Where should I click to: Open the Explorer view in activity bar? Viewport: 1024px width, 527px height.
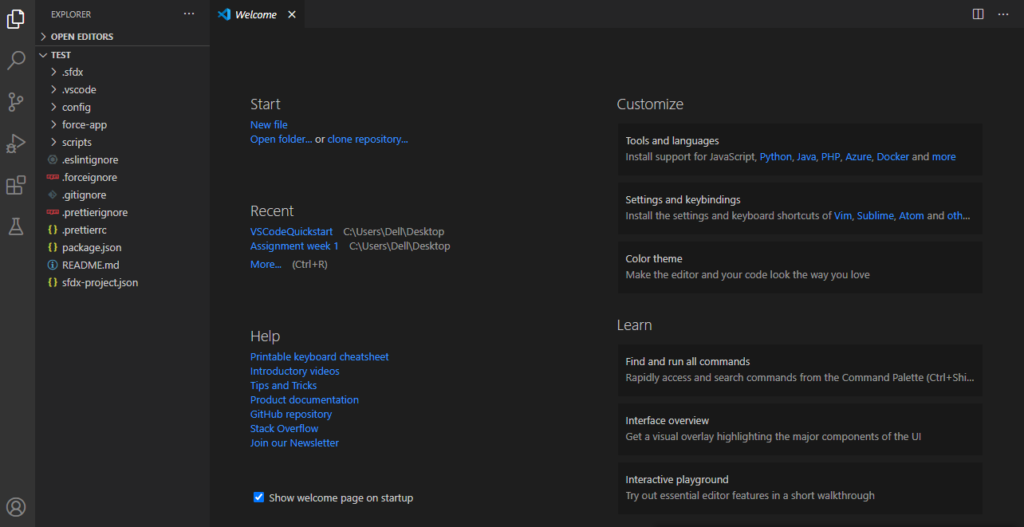pos(16,20)
